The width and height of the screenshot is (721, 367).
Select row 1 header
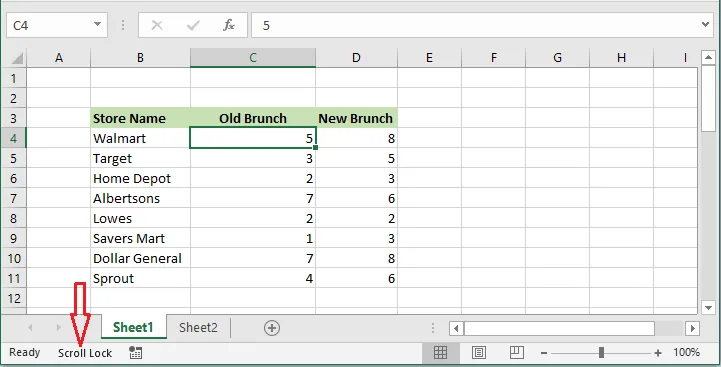click(x=13, y=78)
